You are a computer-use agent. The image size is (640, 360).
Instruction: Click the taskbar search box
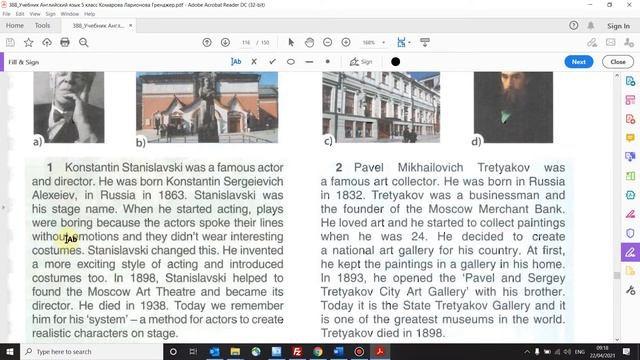pos(91,351)
